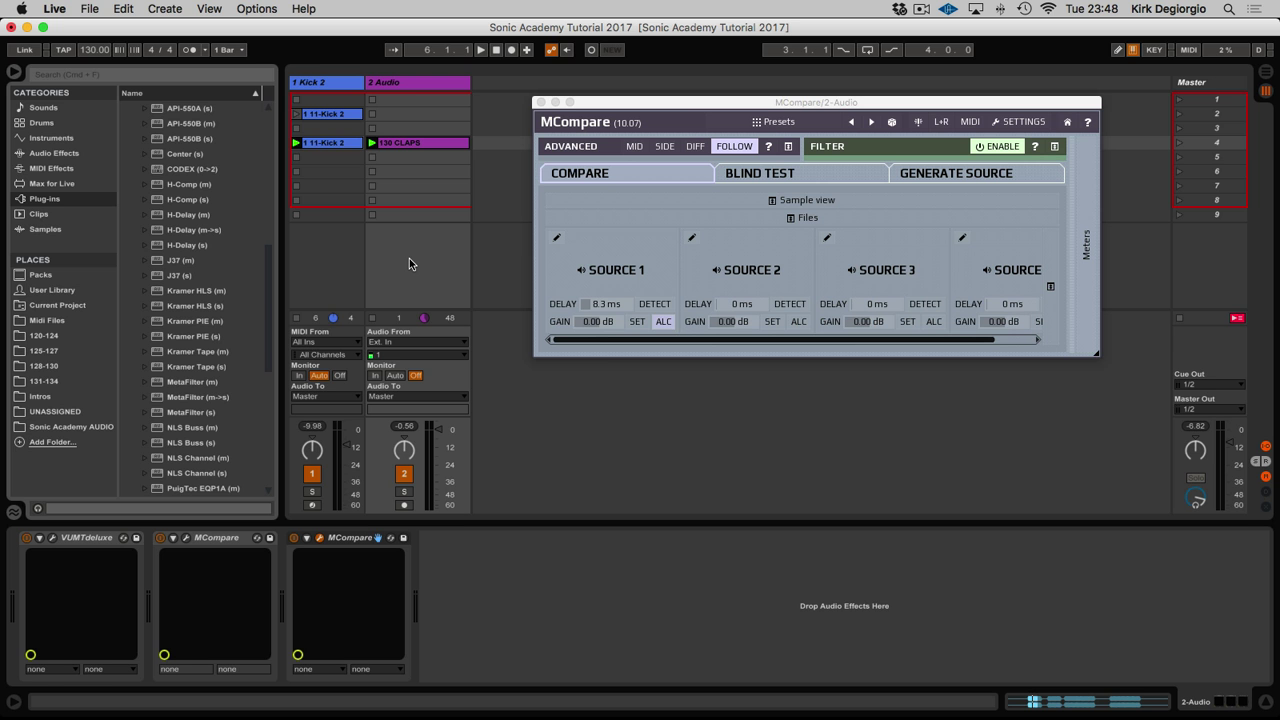Screen dimensions: 1280x720
Task: Collapse the Filter section panel icon
Action: [1054, 146]
